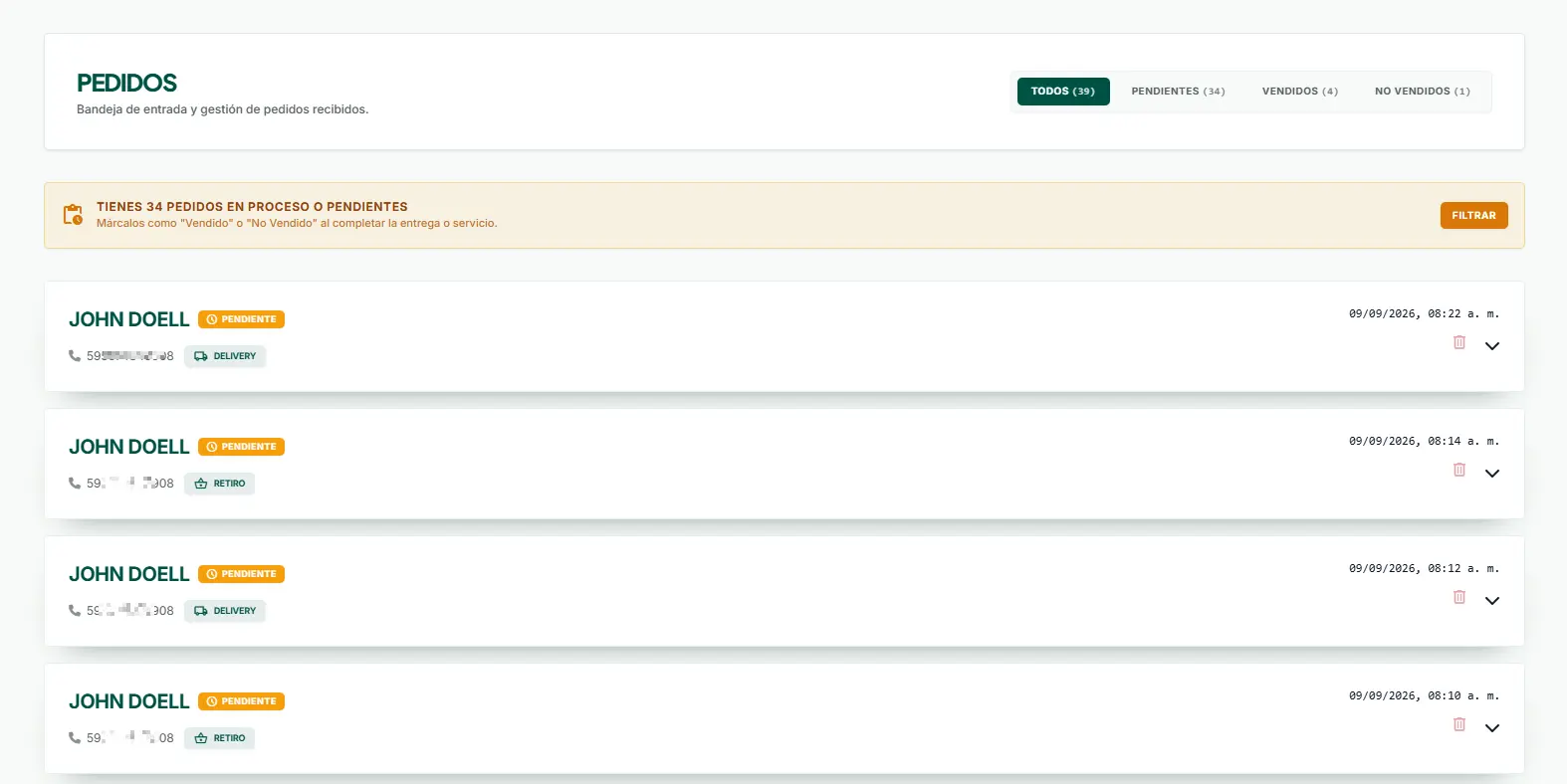Click the PEDIDOS page heading
Viewport: 1567px width, 784px height.
click(127, 83)
